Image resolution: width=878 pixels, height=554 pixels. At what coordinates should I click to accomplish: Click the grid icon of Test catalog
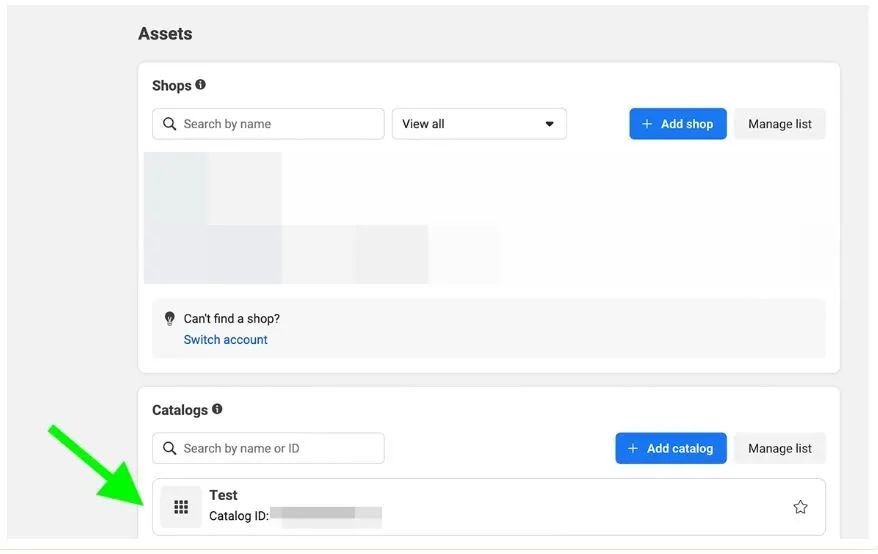(x=181, y=507)
